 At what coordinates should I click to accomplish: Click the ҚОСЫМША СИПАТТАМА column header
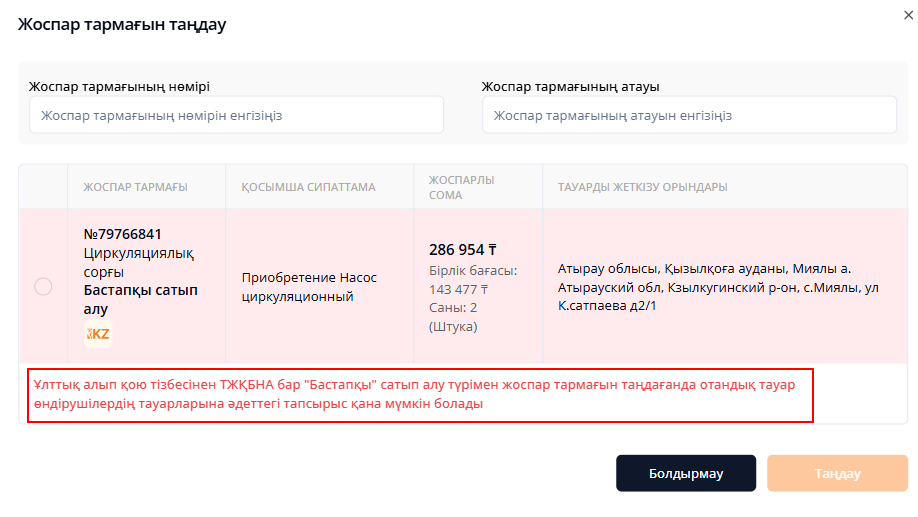[x=309, y=187]
